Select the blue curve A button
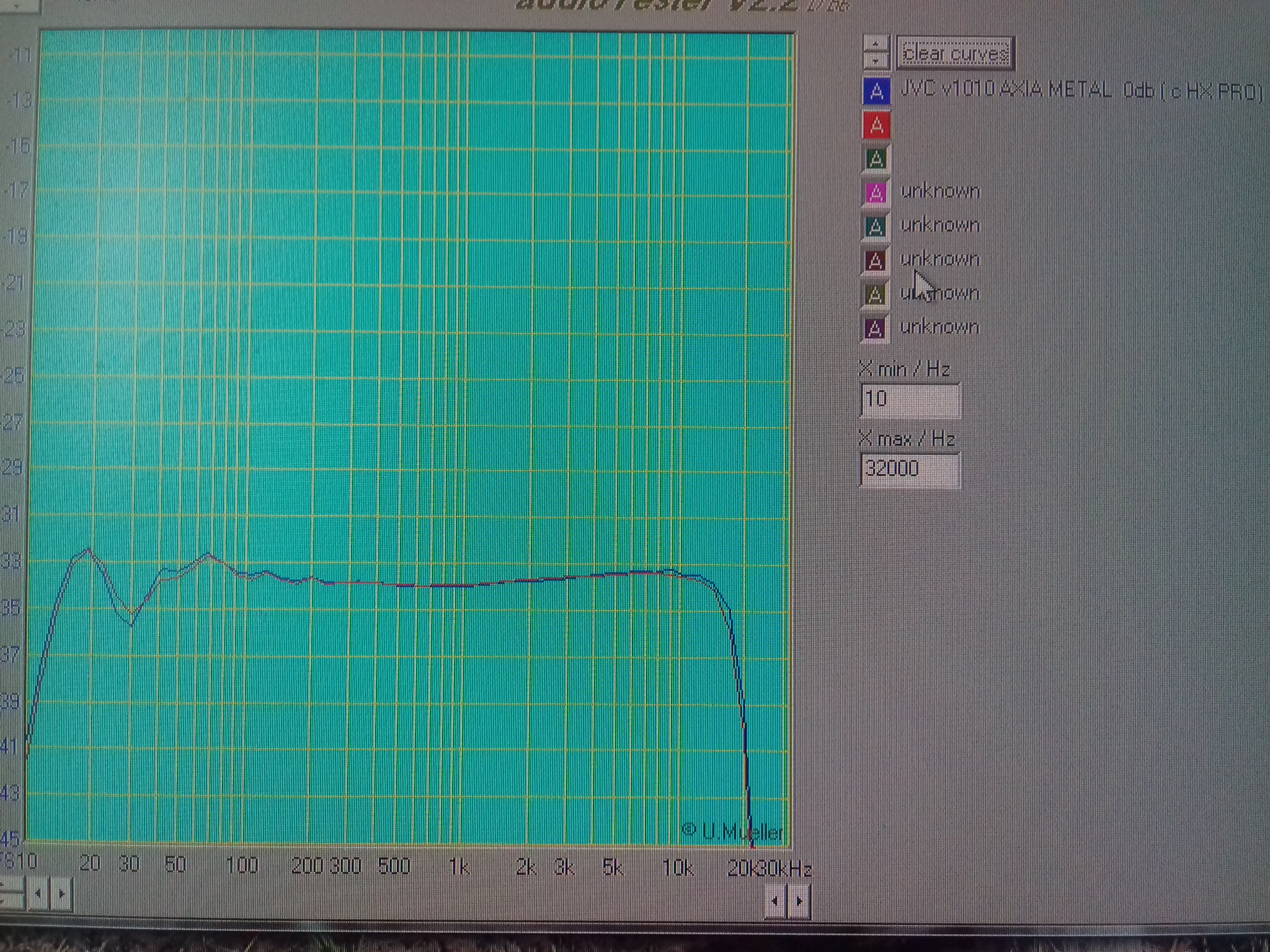Viewport: 1270px width, 952px height. [876, 92]
